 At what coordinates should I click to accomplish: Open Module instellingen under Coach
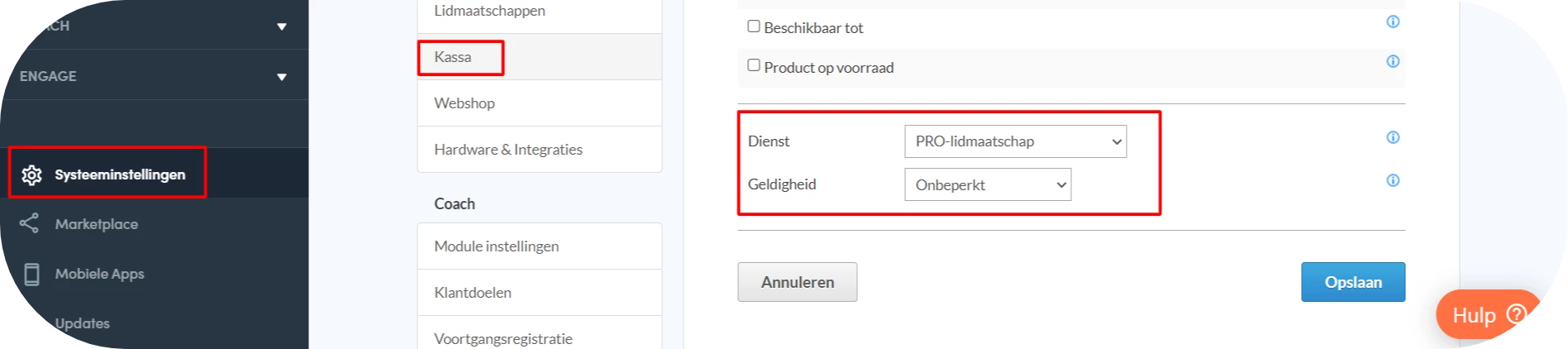[497, 246]
